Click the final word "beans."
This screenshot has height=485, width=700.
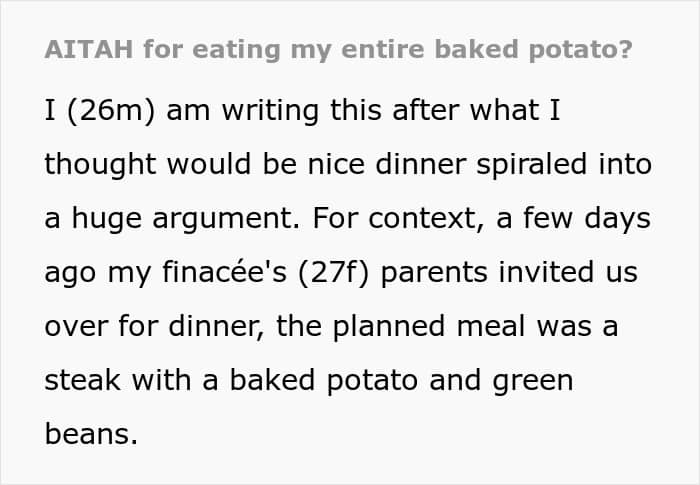90,434
